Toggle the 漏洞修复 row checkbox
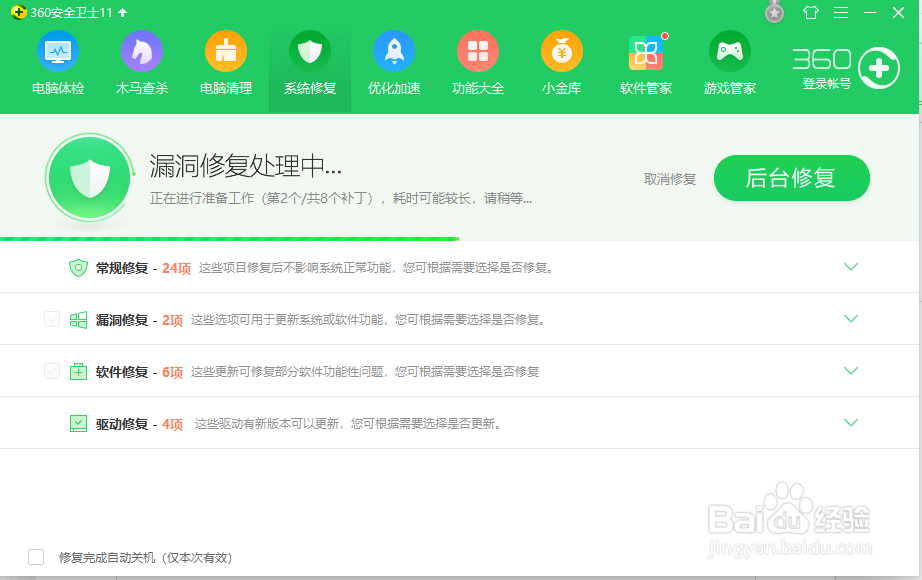This screenshot has height=580, width=922. pos(52,319)
